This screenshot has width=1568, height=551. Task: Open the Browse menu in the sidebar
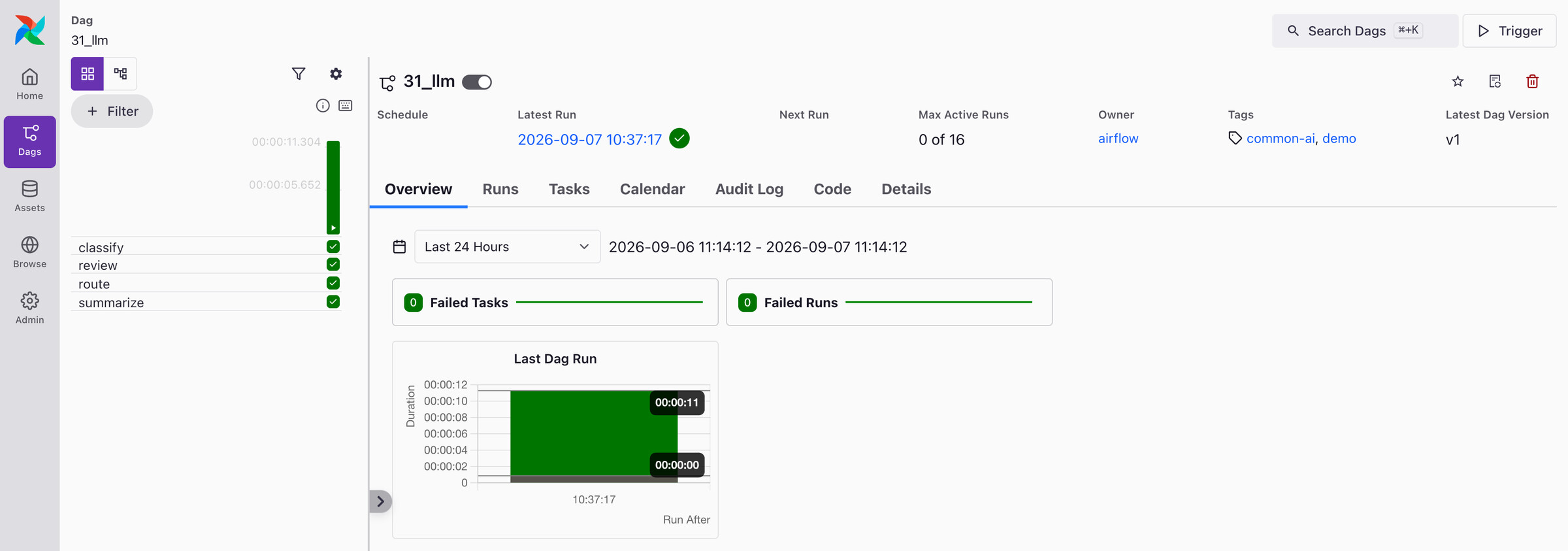point(29,253)
